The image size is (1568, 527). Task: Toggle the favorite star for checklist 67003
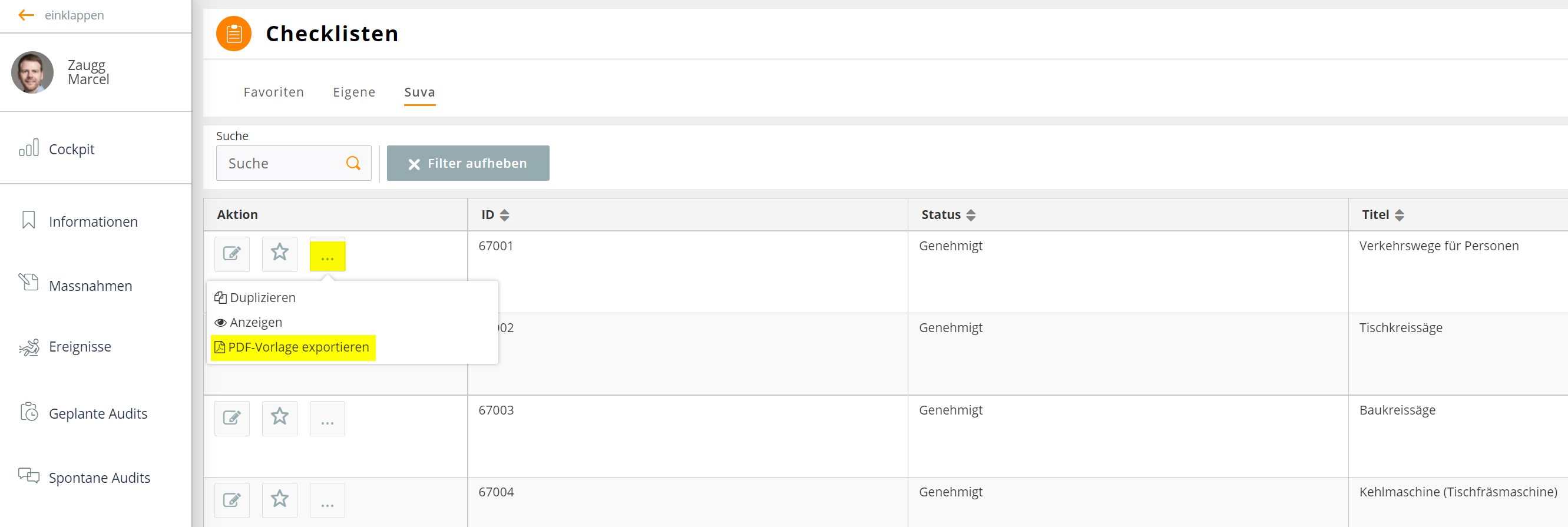click(x=279, y=418)
